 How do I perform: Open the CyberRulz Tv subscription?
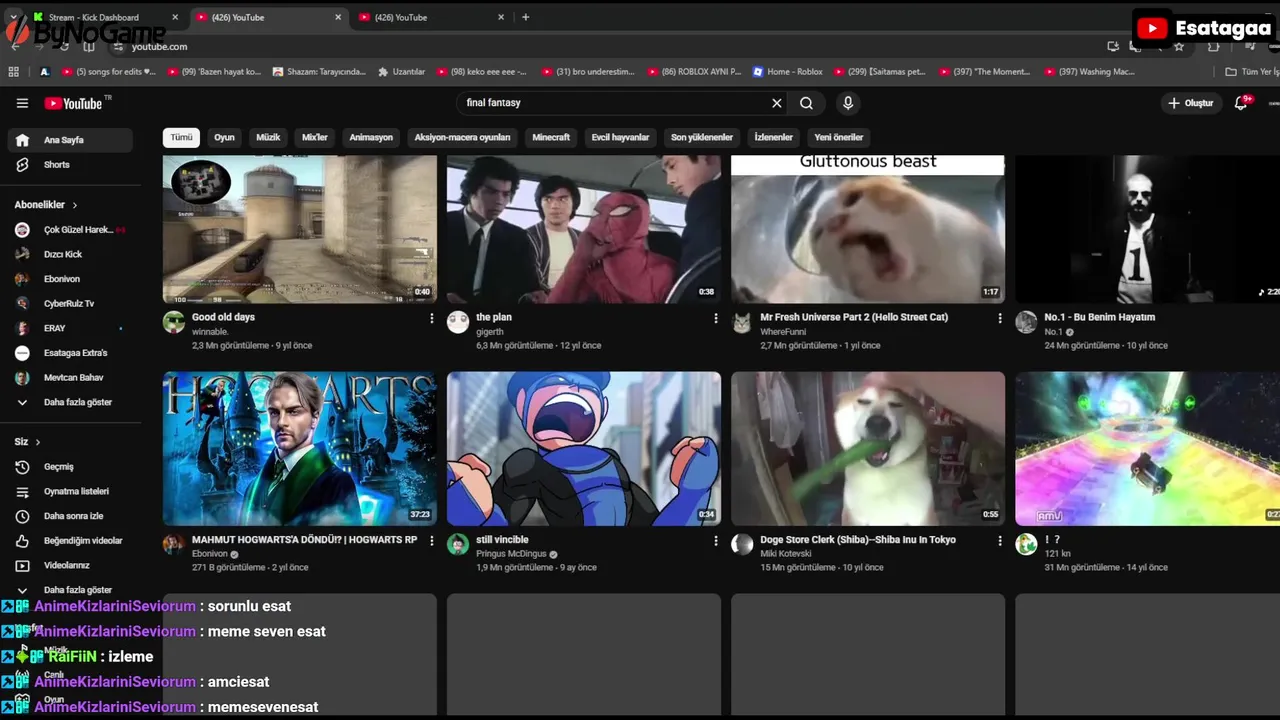coord(70,304)
